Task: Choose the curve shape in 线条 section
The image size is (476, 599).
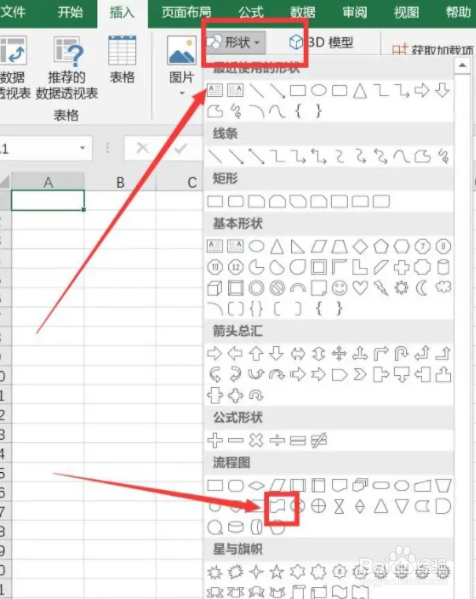Action: [x=402, y=156]
